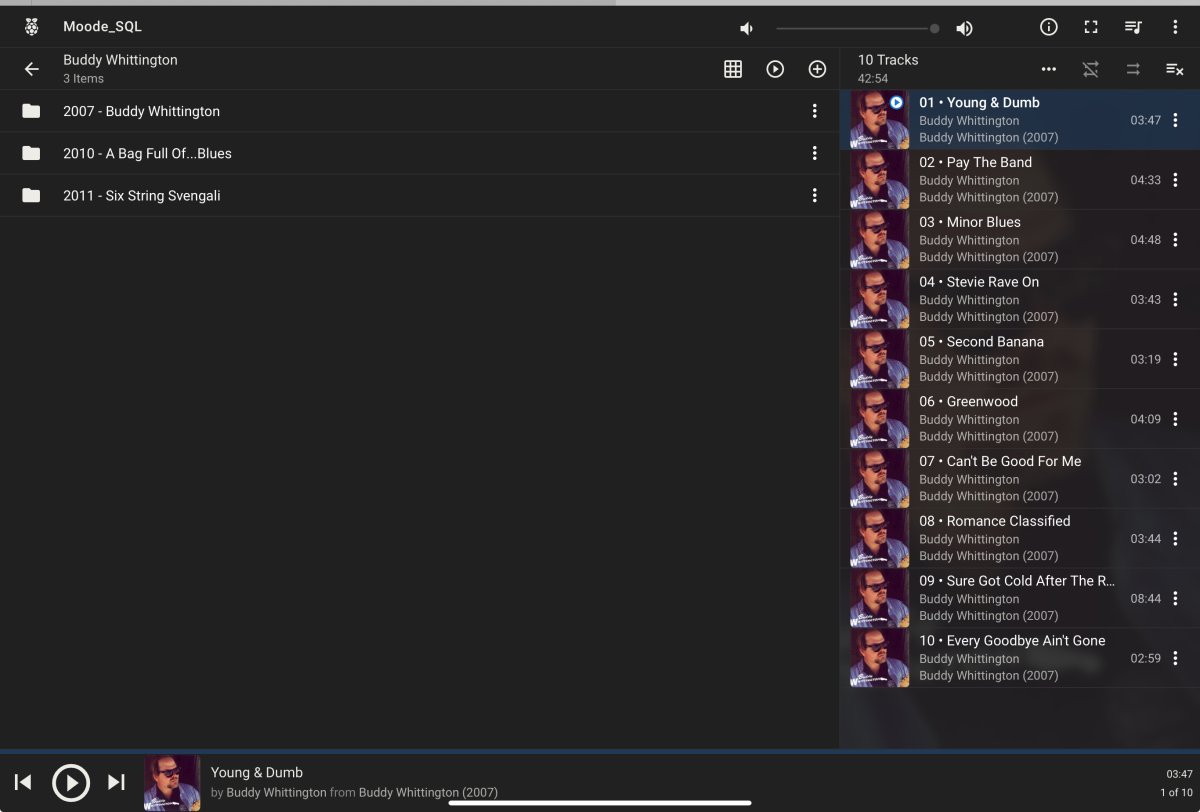Screen dimensions: 1200x812
Task: Click Buddy Whittington artist link in player bar
Action: point(276,792)
